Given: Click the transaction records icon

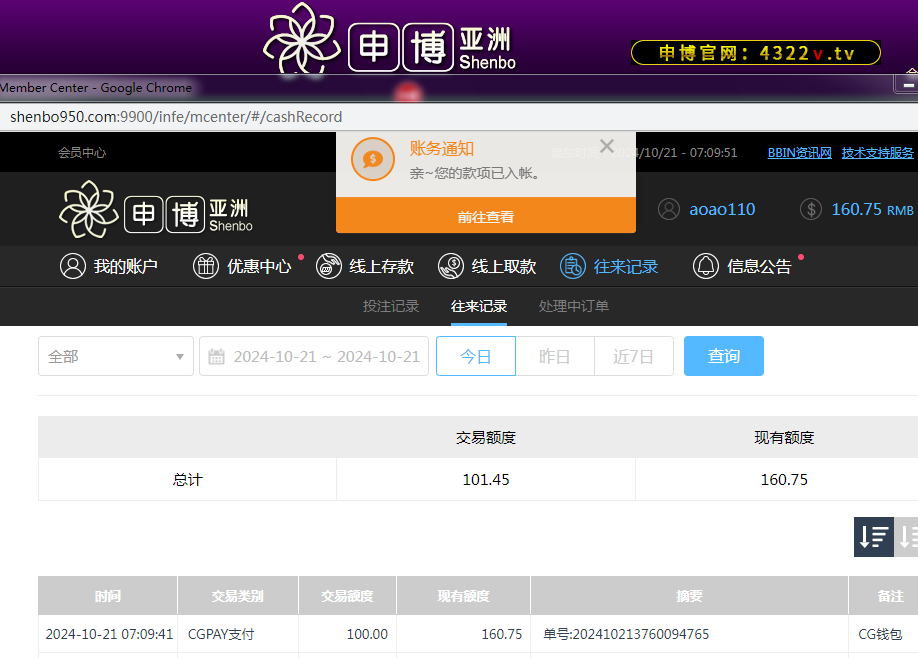Looking at the screenshot, I should pos(573,266).
